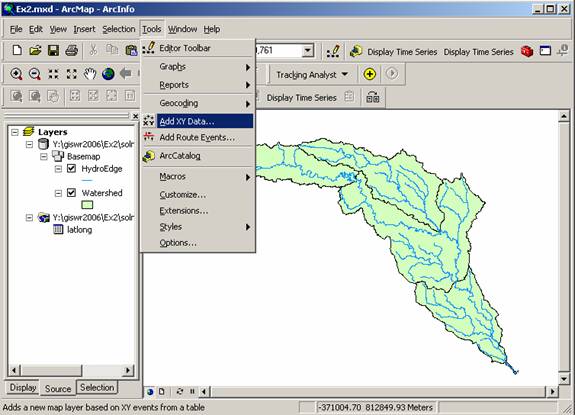This screenshot has height=415, width=575.
Task: Save the map with the floppy disk icon
Action: tap(54, 50)
